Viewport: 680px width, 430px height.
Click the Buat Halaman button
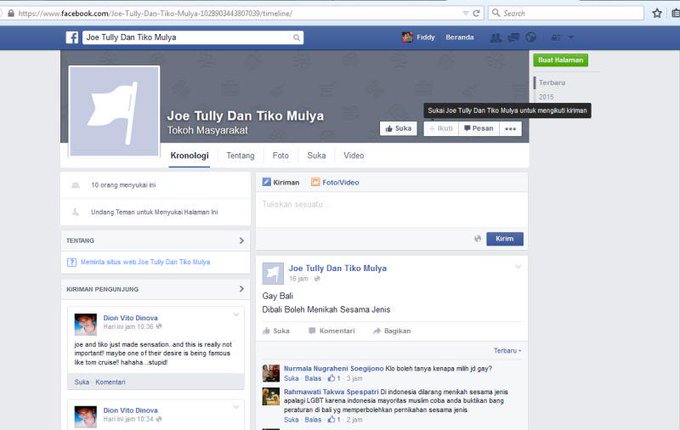pos(561,60)
